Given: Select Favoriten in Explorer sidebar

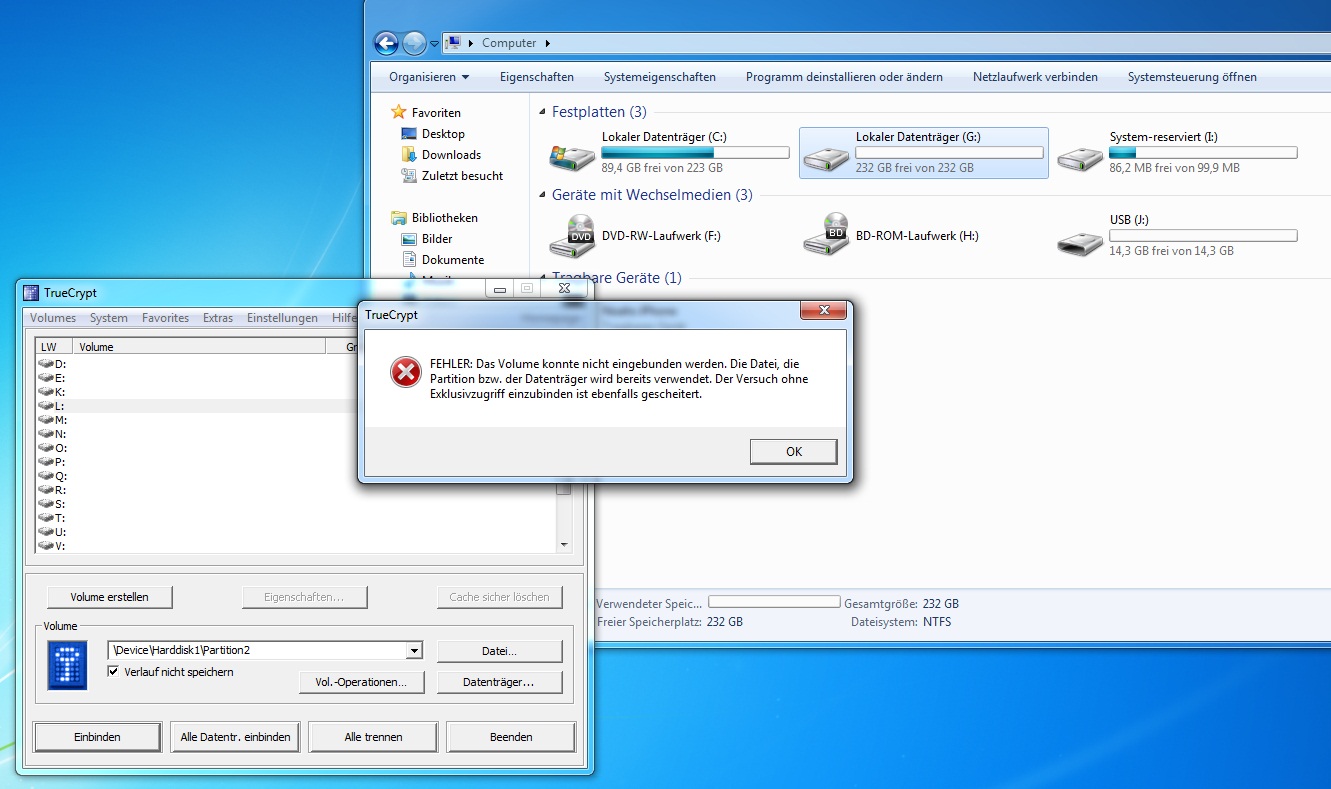Looking at the screenshot, I should [x=436, y=113].
